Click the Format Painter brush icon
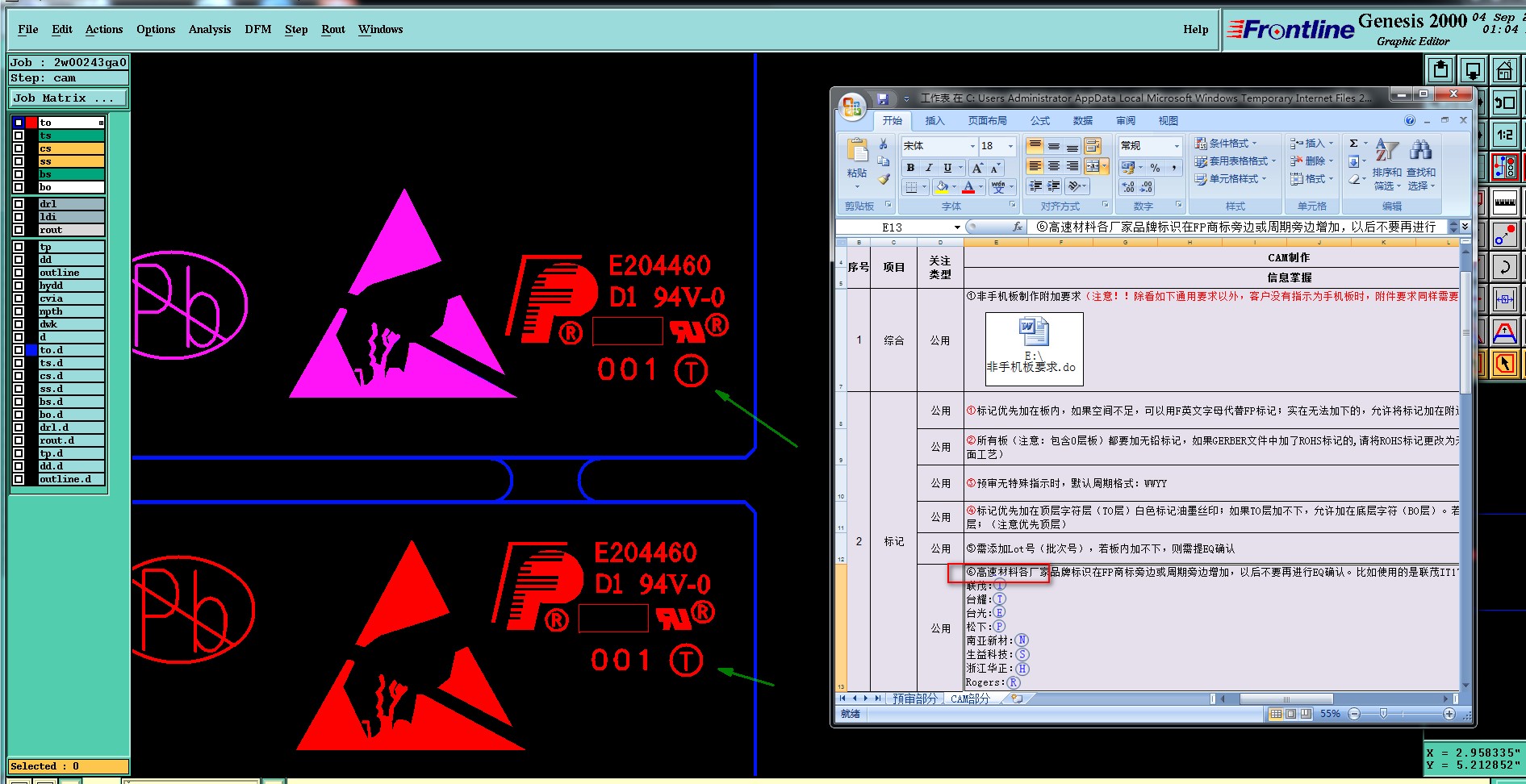Viewport: 1526px width, 784px height. pyautogui.click(x=884, y=179)
